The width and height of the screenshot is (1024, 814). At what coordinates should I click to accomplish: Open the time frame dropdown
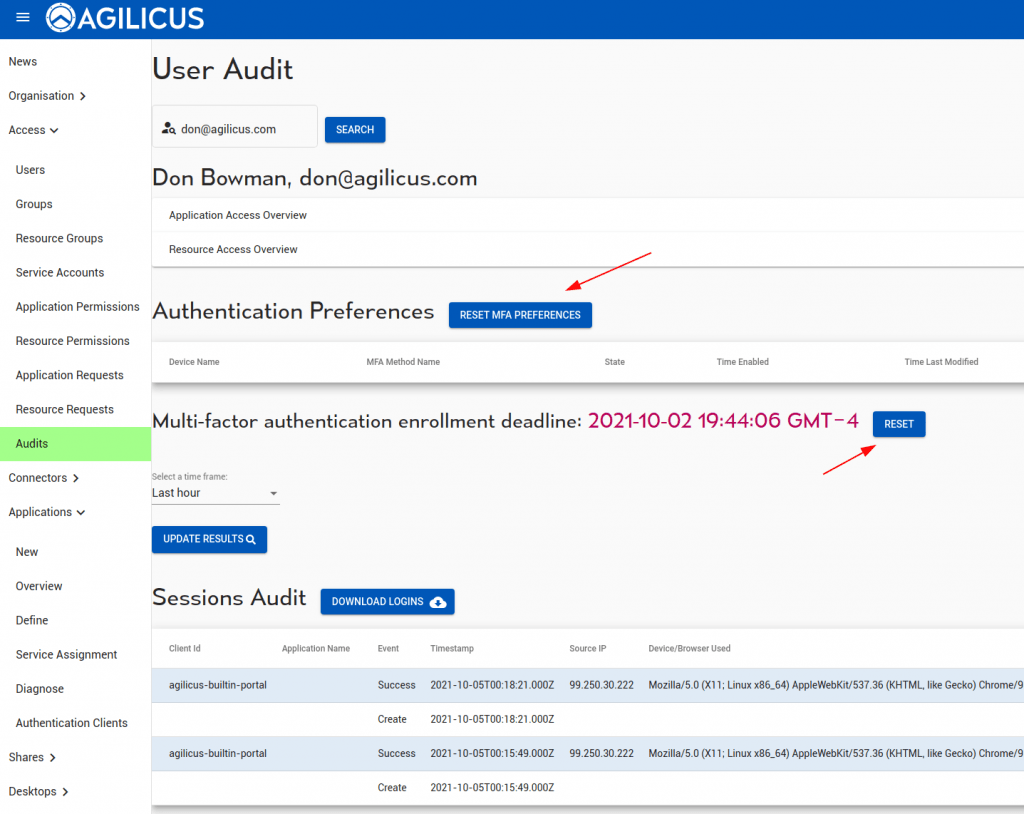(x=215, y=493)
